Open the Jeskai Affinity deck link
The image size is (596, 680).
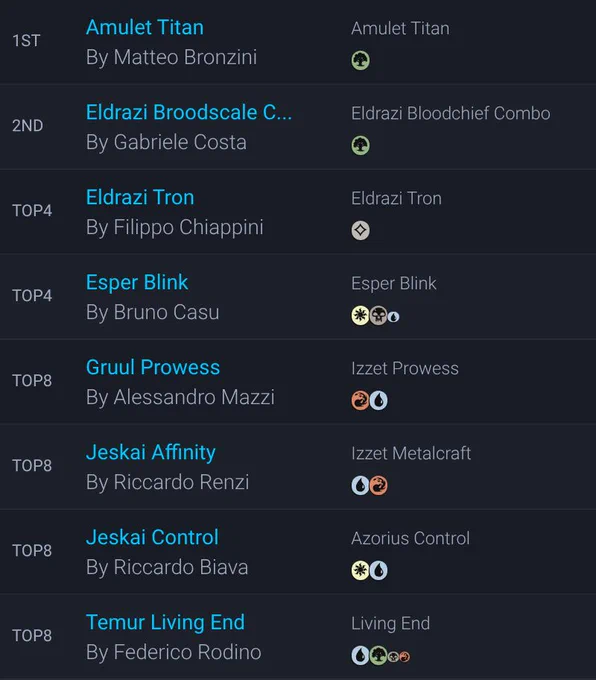(x=151, y=452)
